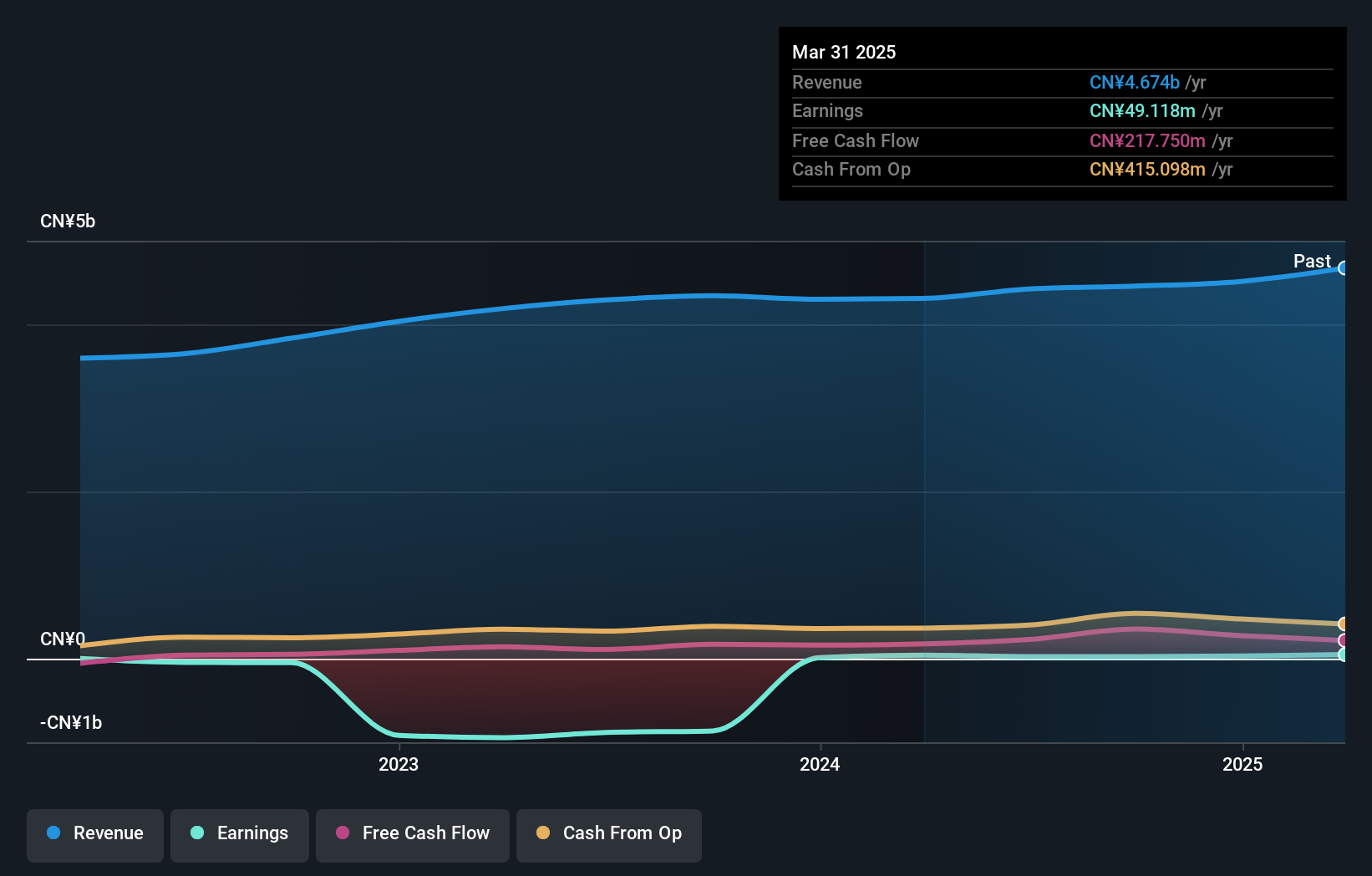Click the teal Earnings end-point marker
Screen dimensions: 1372x876
pyautogui.click(x=1344, y=654)
